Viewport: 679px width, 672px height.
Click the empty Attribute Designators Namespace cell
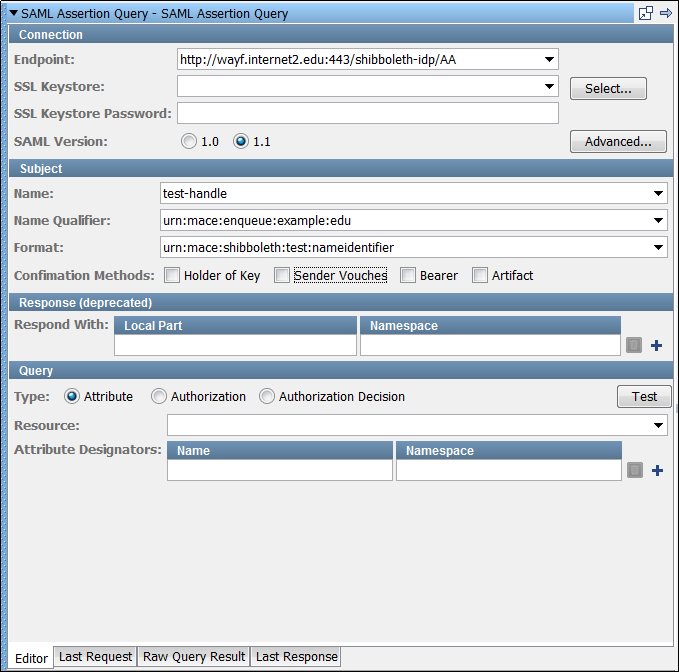(509, 470)
